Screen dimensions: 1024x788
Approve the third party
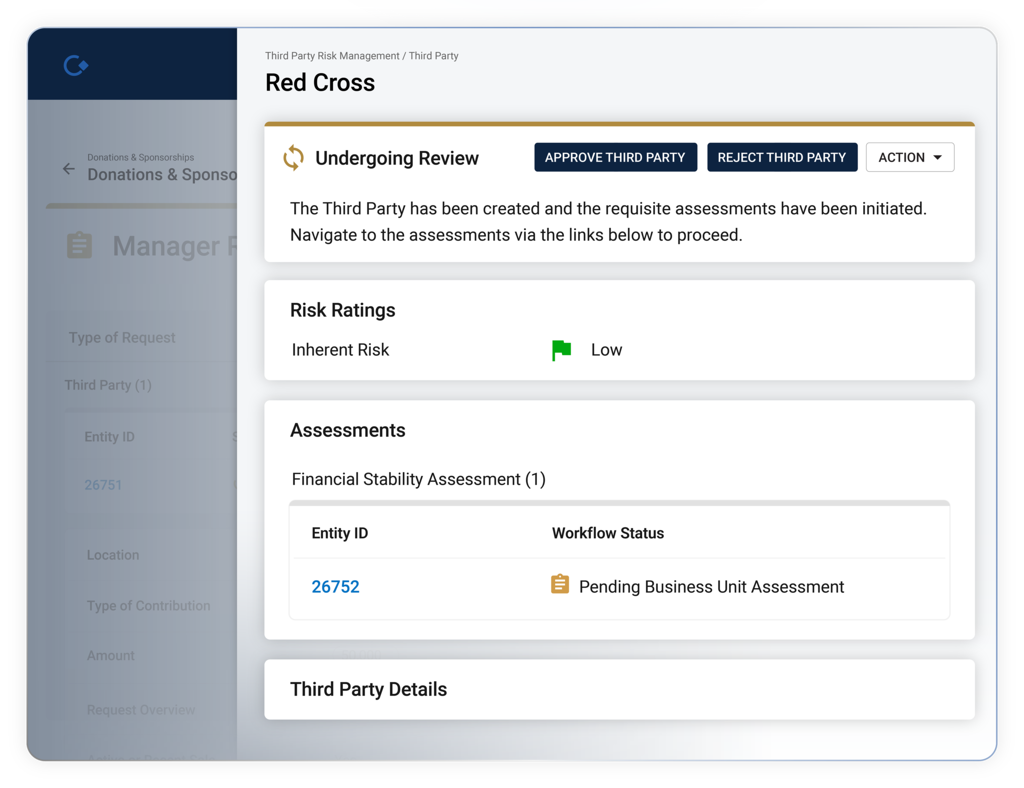(615, 157)
